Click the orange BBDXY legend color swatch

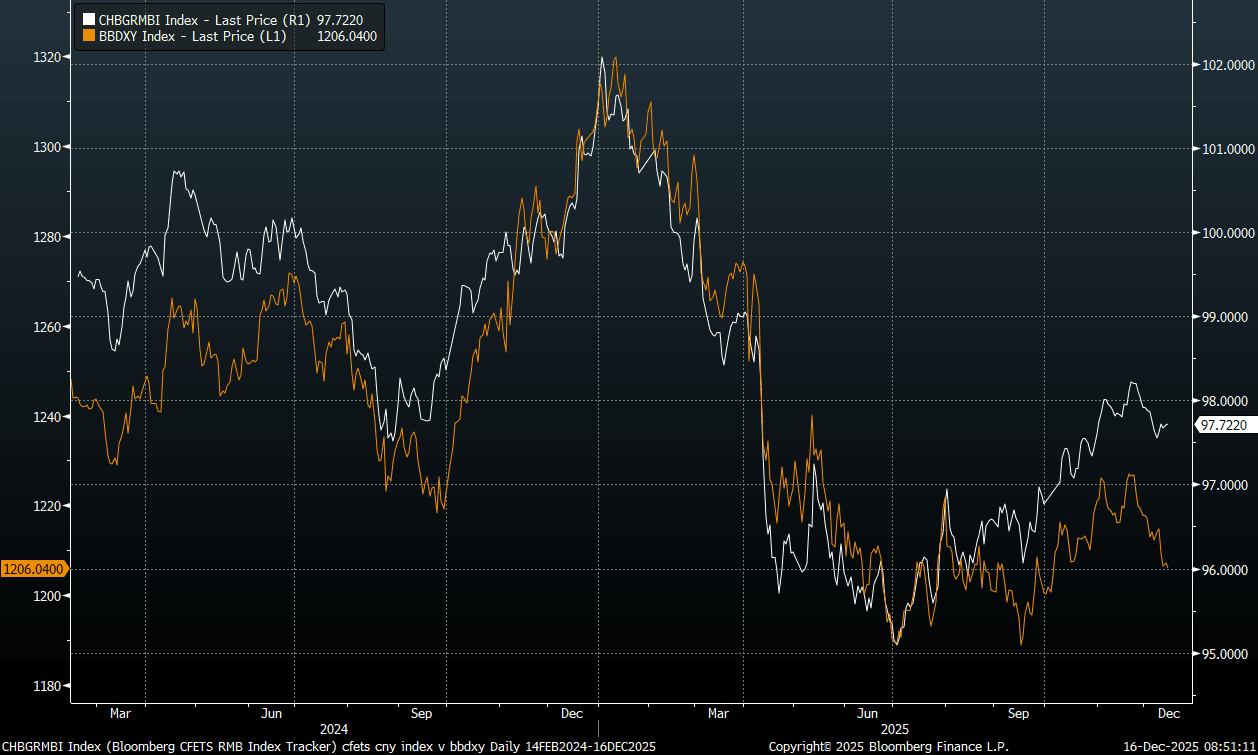point(88,36)
